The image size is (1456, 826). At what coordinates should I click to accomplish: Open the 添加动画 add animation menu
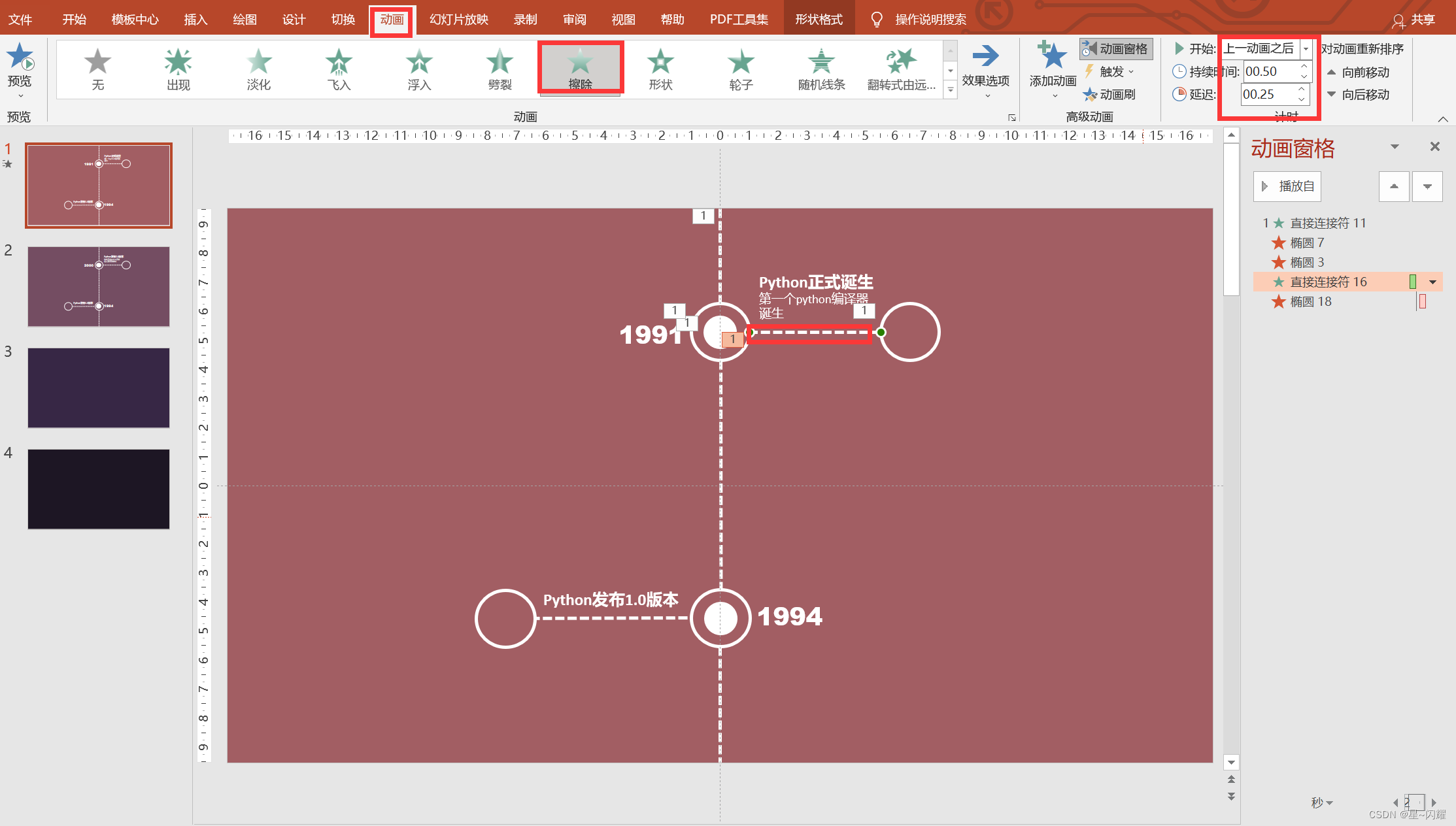1053,71
